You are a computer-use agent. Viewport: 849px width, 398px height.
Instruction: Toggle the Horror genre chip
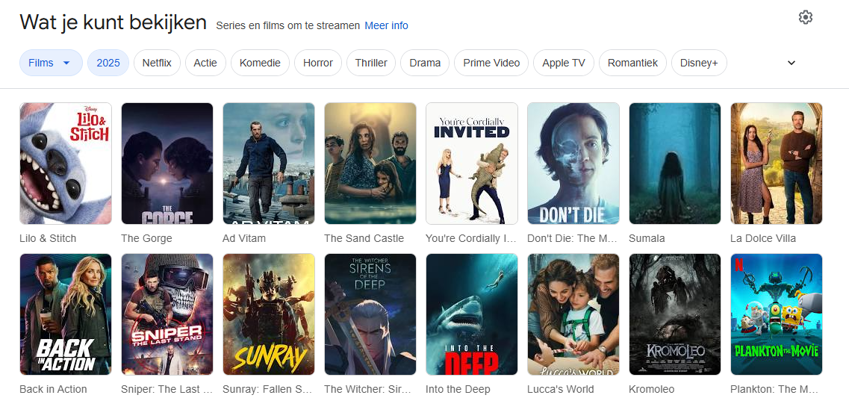point(318,63)
